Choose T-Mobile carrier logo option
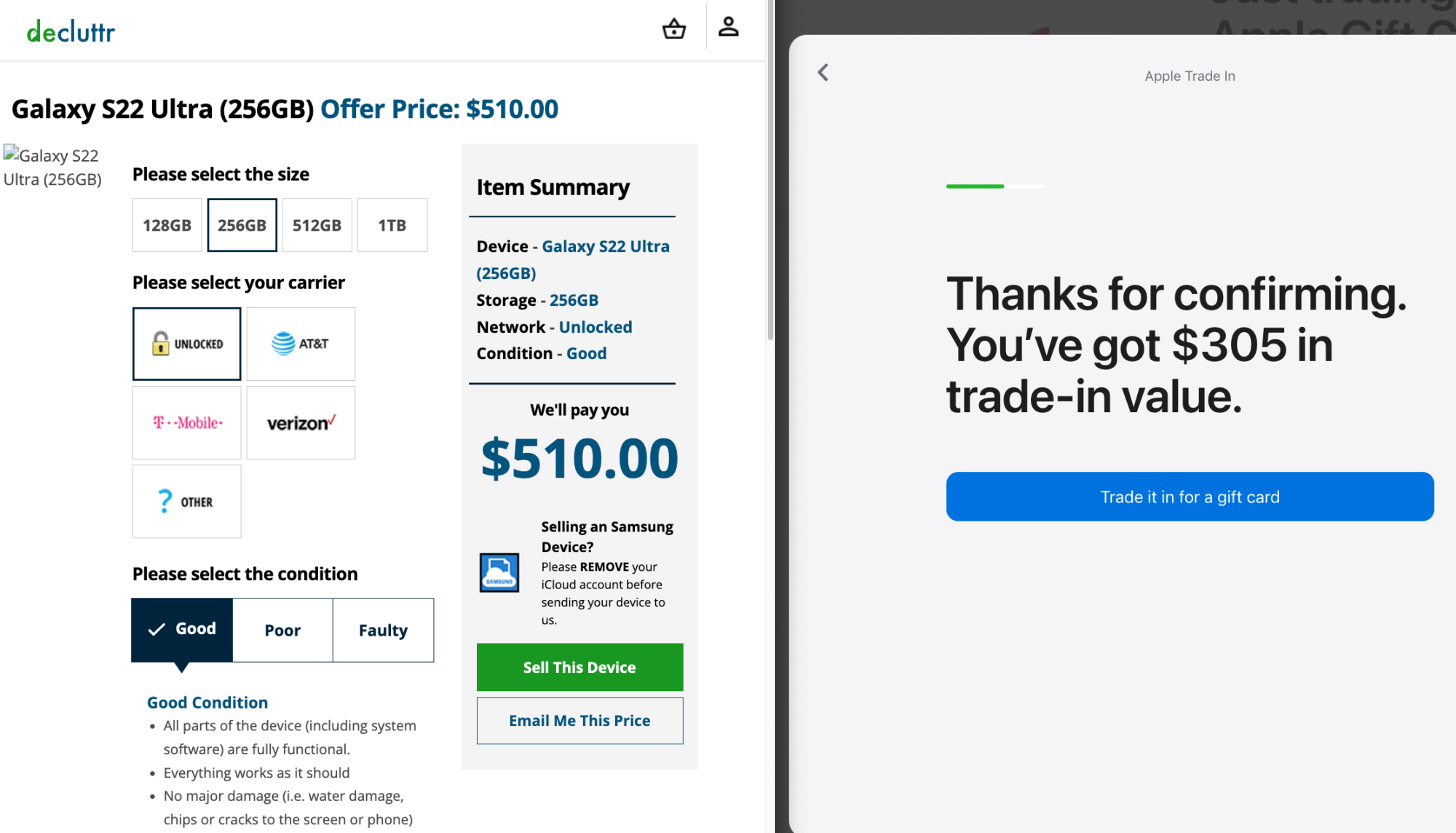Screen dimensions: 1456x833 pyautogui.click(x=187, y=423)
